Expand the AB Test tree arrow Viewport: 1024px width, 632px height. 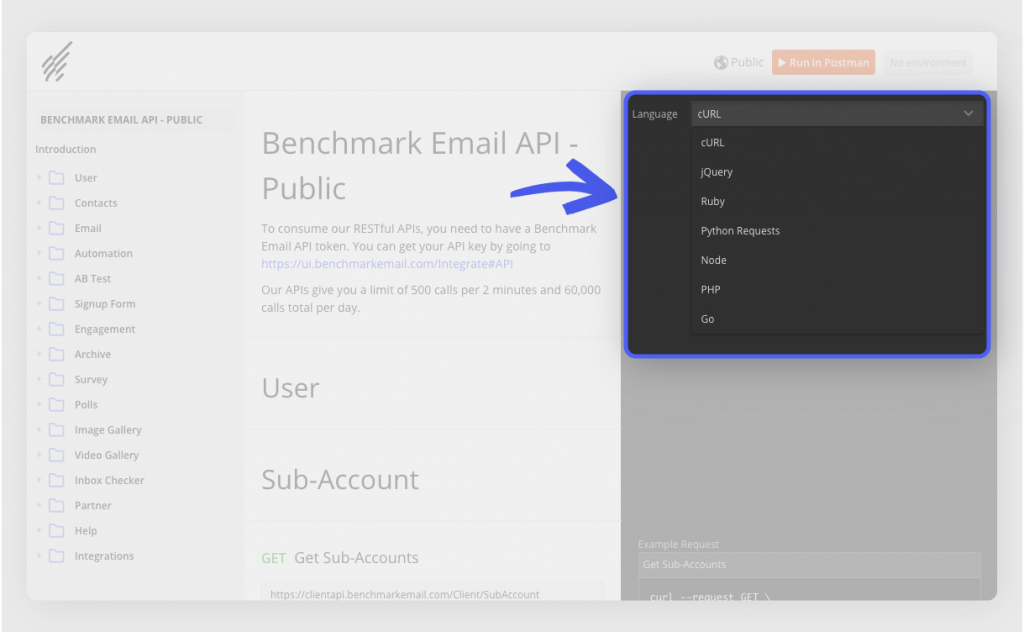(39, 278)
